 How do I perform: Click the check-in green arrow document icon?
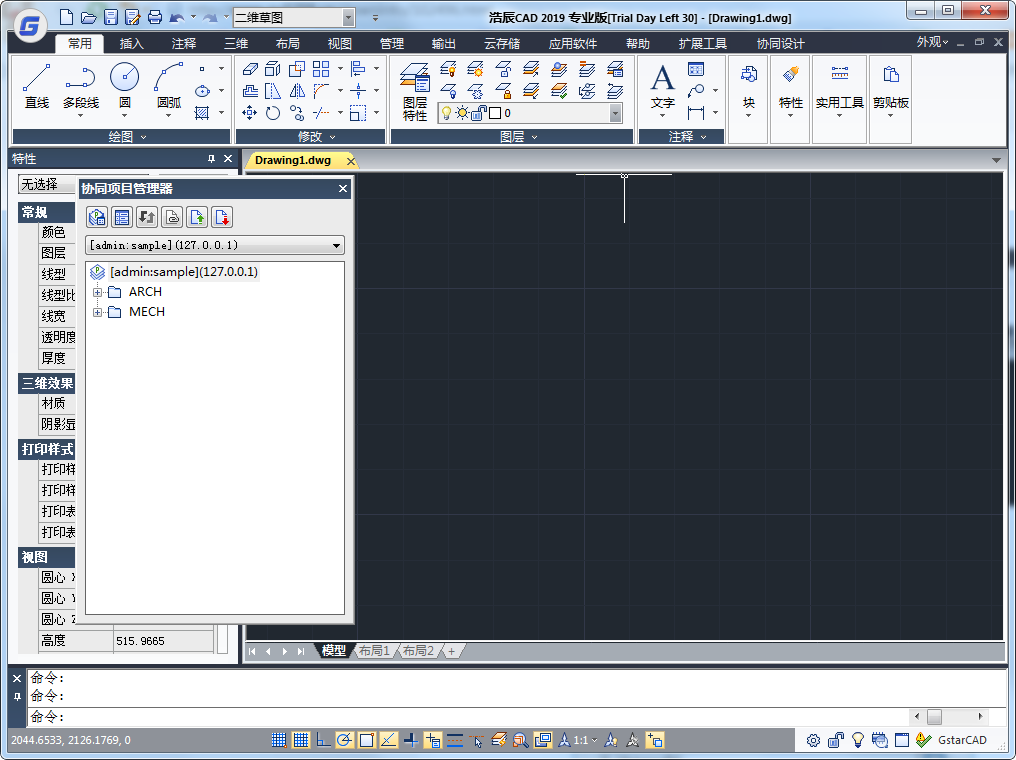coord(197,217)
